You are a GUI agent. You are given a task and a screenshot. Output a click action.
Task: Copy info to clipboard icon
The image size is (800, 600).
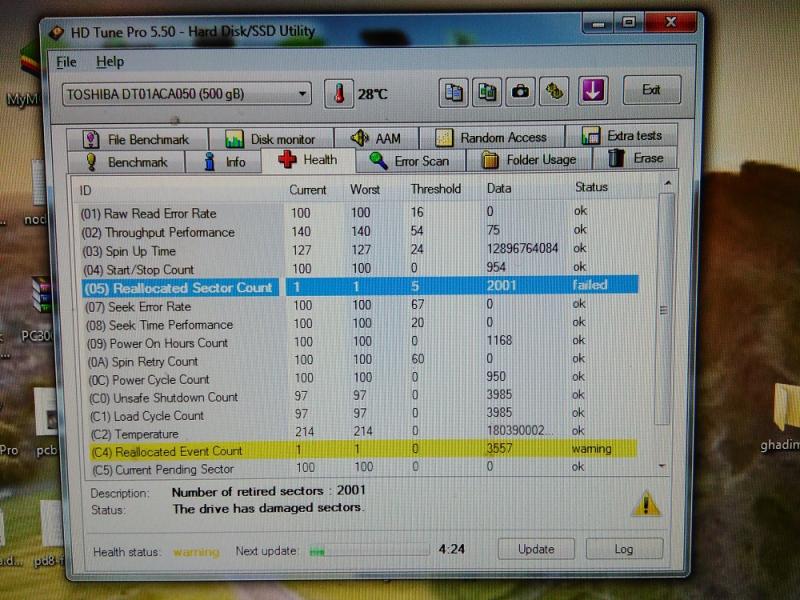[453, 92]
